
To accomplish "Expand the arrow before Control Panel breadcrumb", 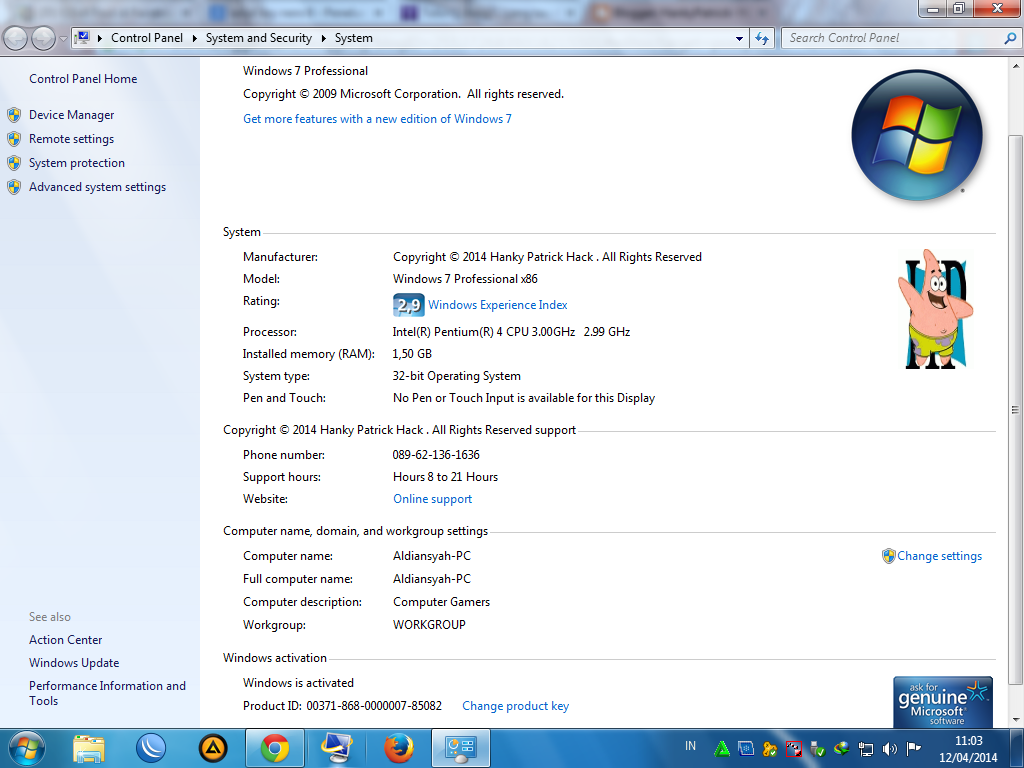I will point(100,39).
